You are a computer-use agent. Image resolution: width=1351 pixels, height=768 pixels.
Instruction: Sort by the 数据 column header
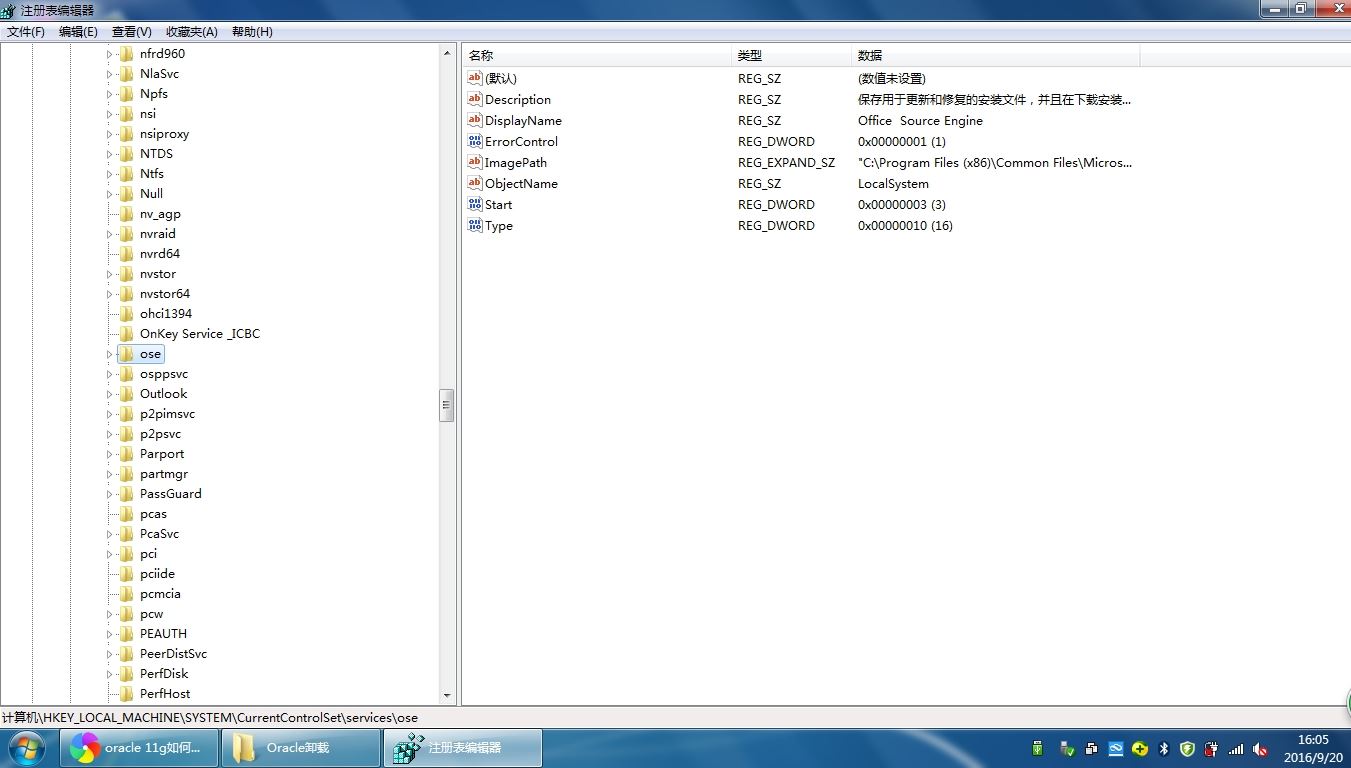(x=995, y=56)
